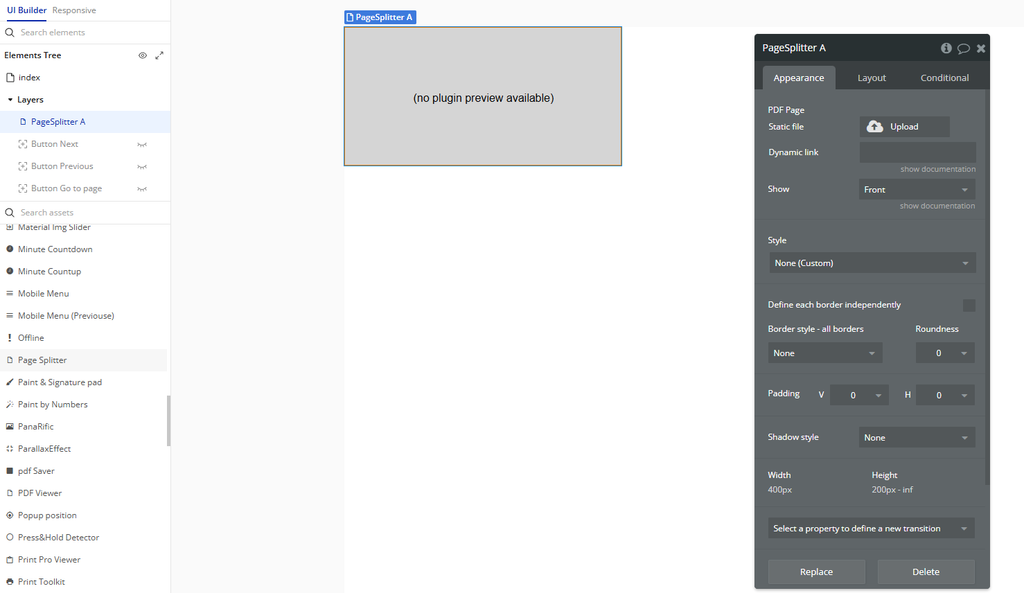Viewport: 1024px width, 593px height.
Task: Enable Define each border independently
Action: 968,304
